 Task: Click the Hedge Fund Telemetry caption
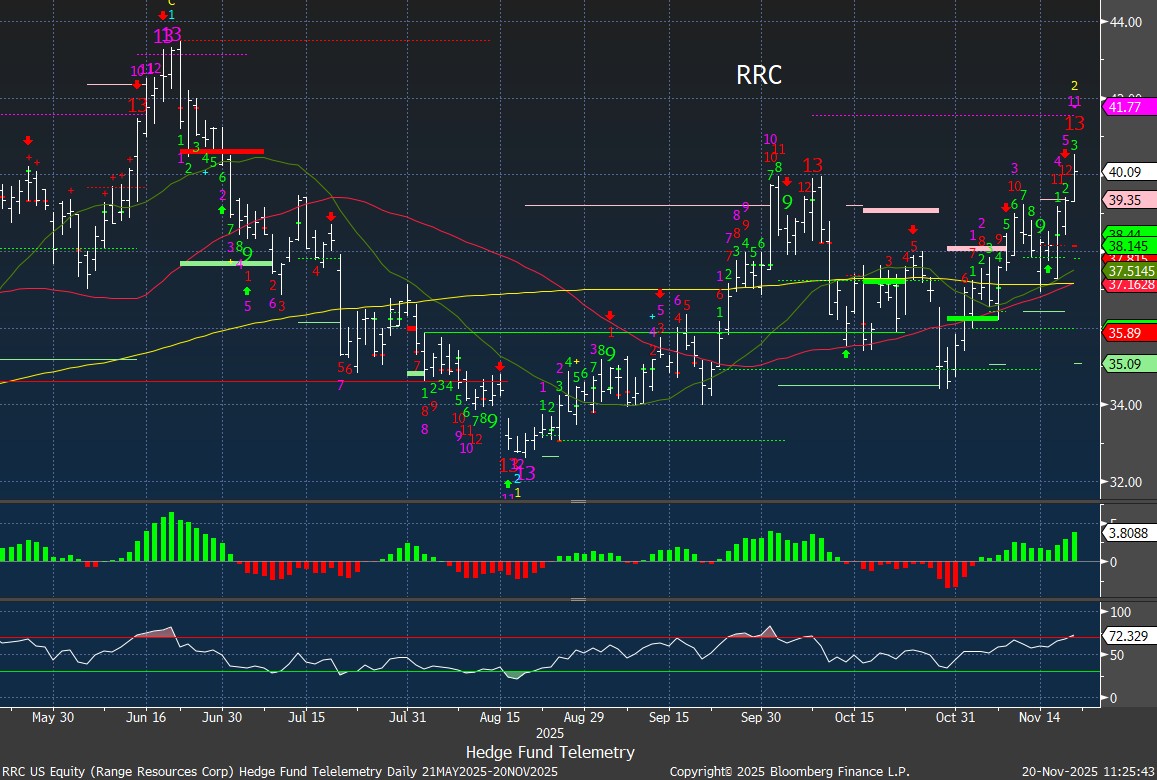(550, 752)
